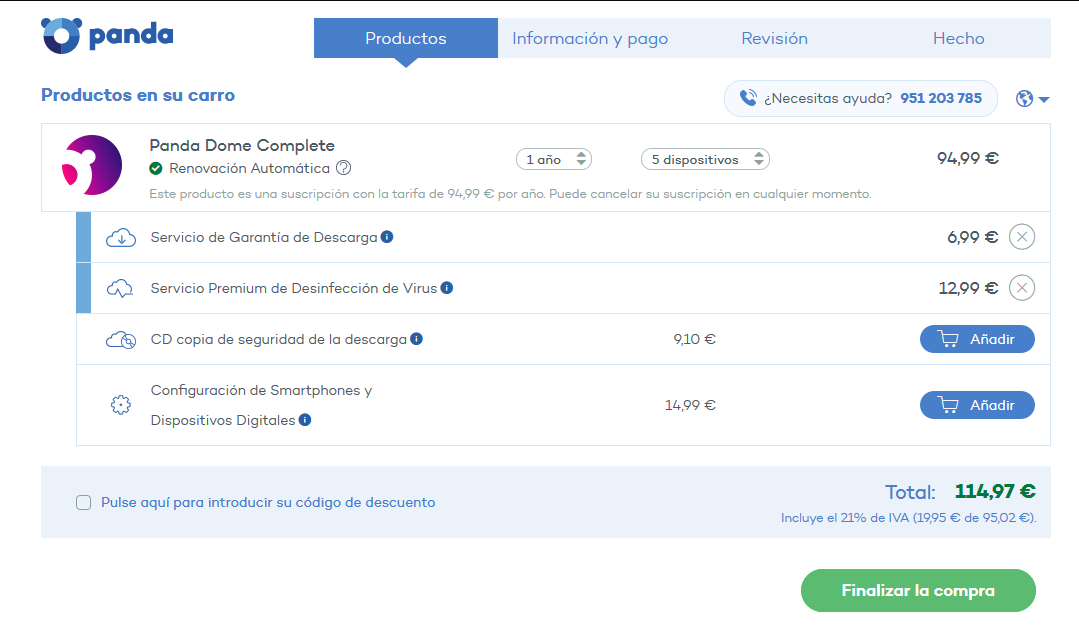Image resolution: width=1079 pixels, height=642 pixels.
Task: Go to the Revisión step
Action: [774, 39]
